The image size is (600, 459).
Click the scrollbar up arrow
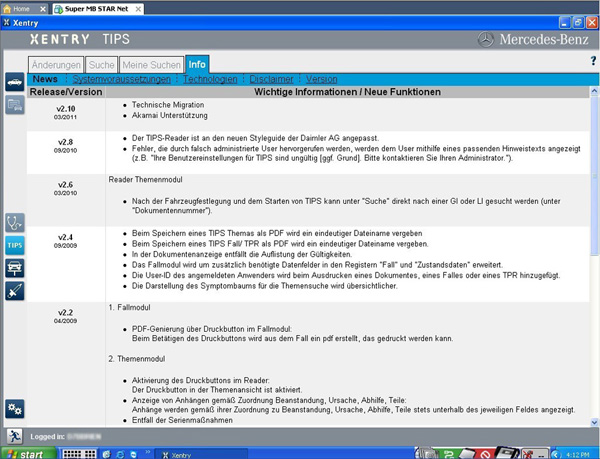[594, 91]
